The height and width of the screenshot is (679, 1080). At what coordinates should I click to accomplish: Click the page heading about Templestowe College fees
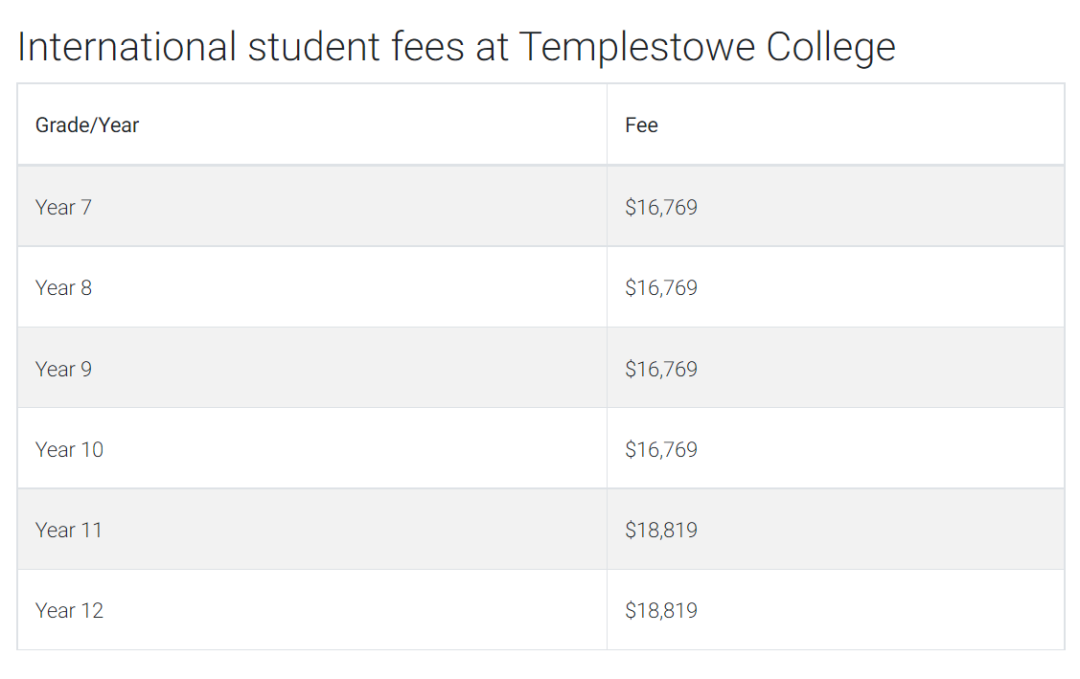tap(456, 48)
